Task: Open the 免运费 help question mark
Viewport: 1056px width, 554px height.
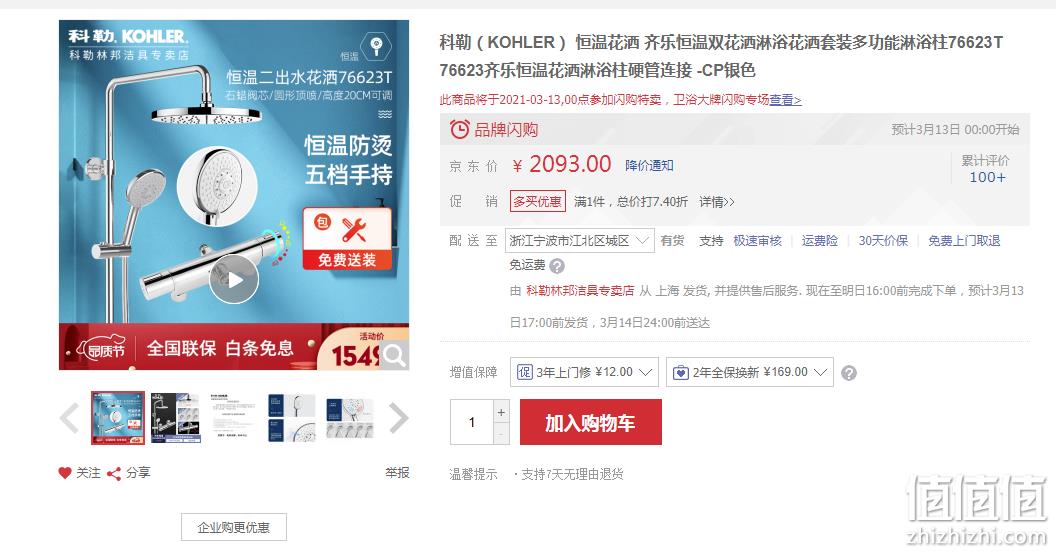Action: [x=557, y=266]
